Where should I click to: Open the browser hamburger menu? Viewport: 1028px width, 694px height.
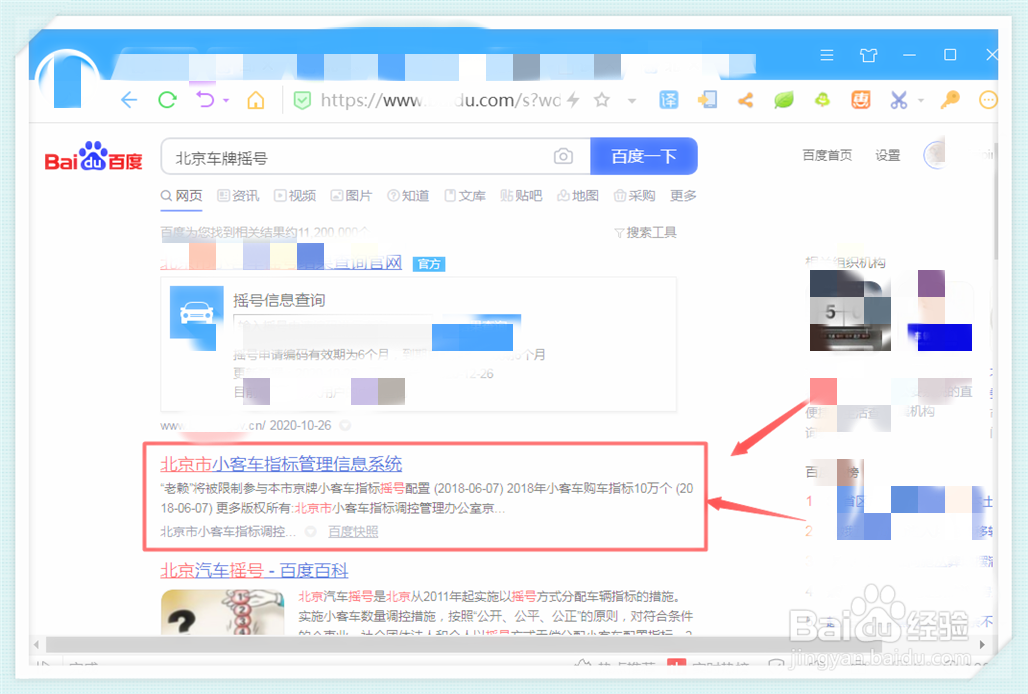coord(827,55)
